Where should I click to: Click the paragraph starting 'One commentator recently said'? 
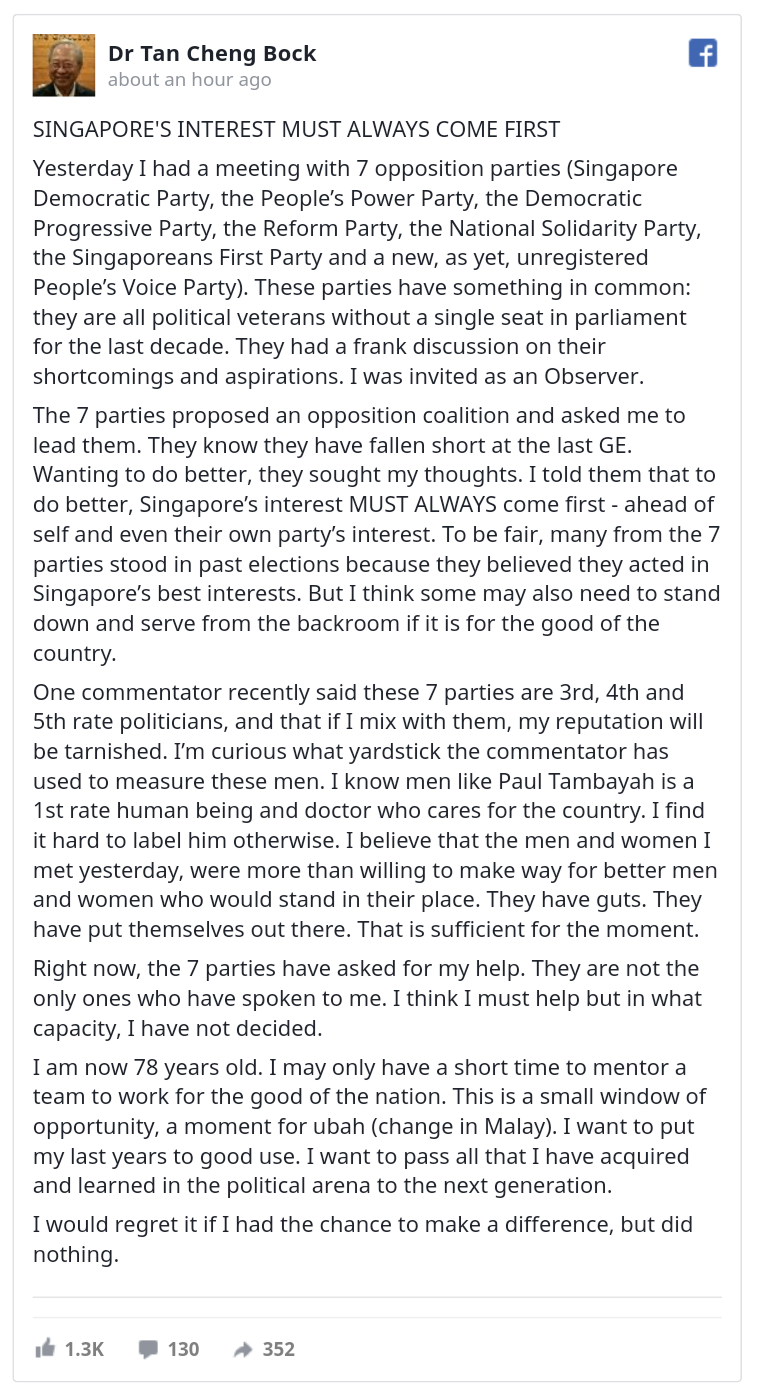click(x=377, y=810)
